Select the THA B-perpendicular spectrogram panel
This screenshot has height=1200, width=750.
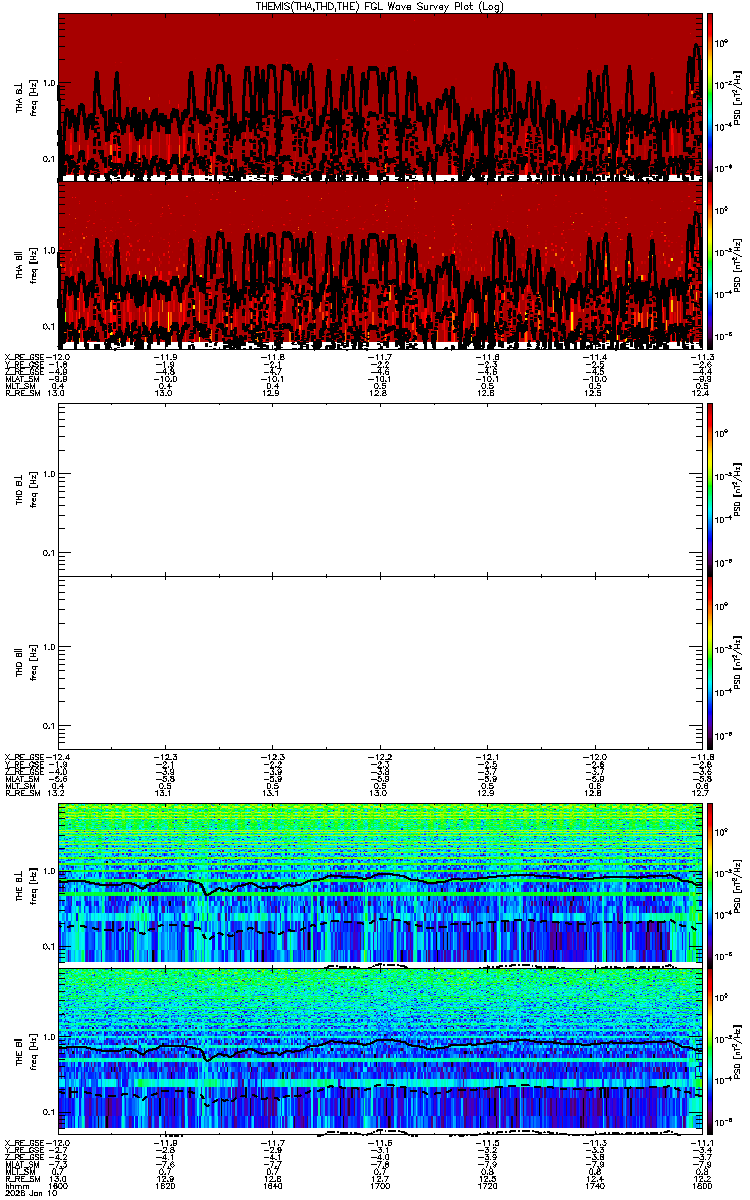380,97
